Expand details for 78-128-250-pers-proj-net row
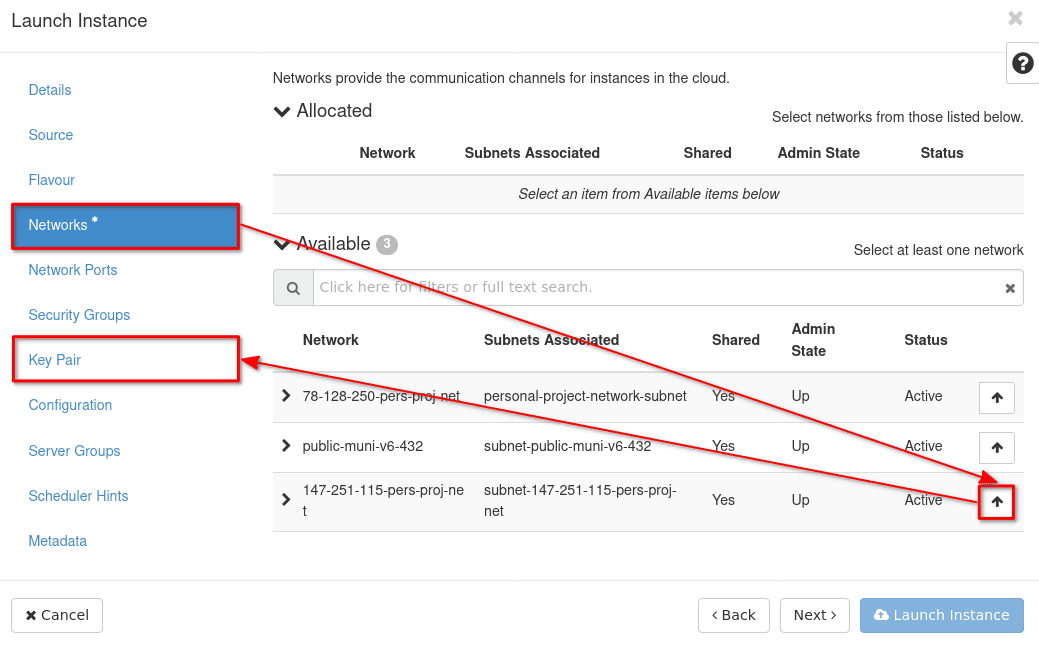 coord(286,396)
